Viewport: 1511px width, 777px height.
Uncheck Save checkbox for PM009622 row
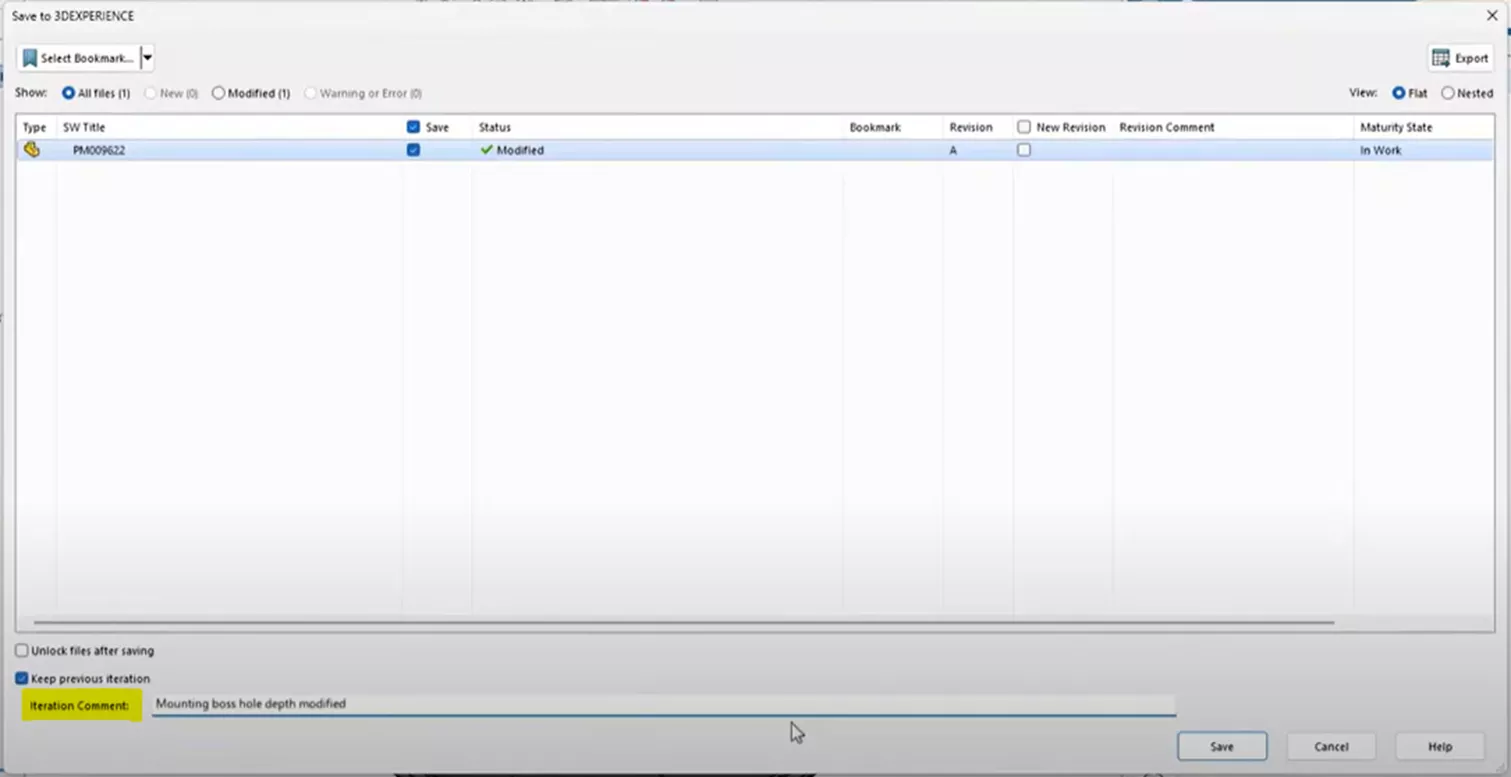[x=413, y=150]
